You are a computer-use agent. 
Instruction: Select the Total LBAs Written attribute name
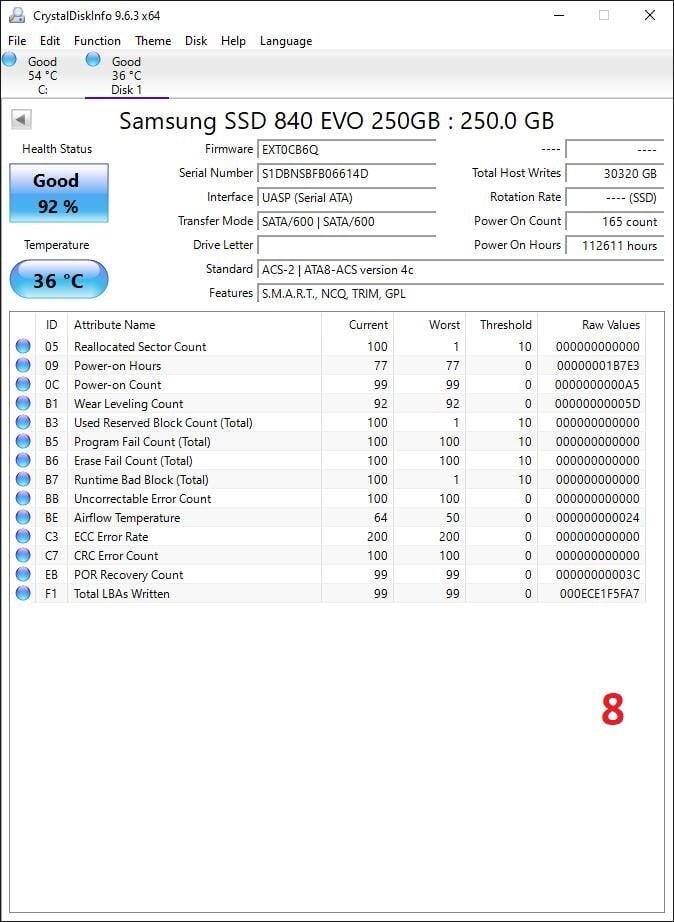point(121,593)
